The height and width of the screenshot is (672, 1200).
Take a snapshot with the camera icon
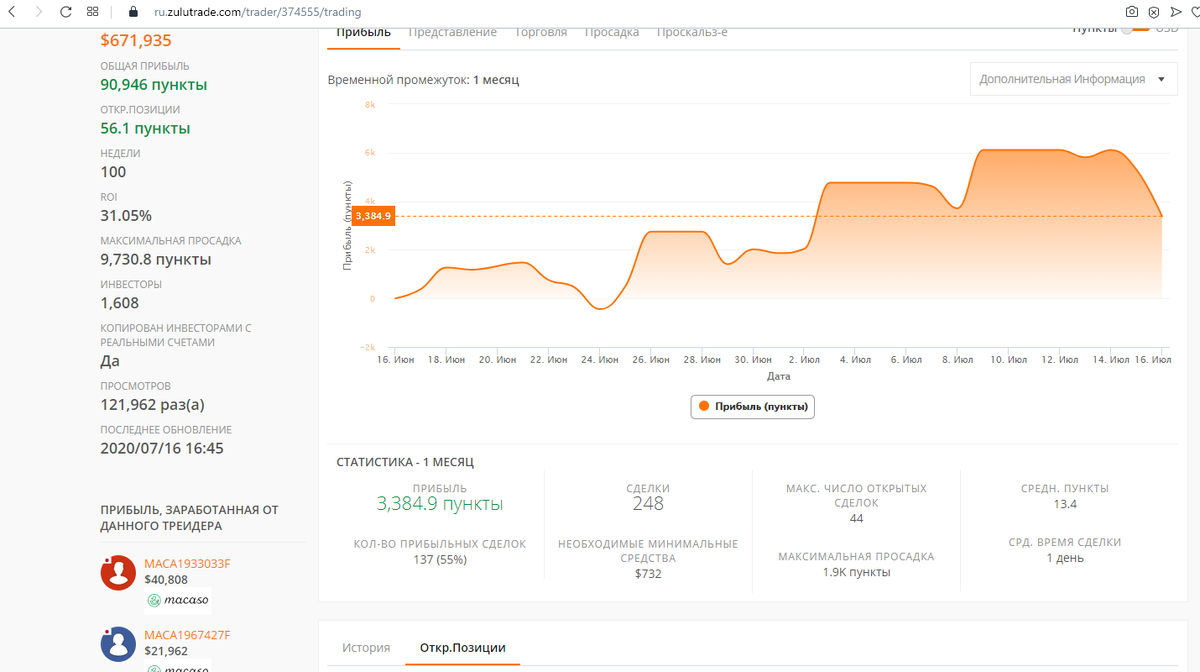pos(1131,12)
